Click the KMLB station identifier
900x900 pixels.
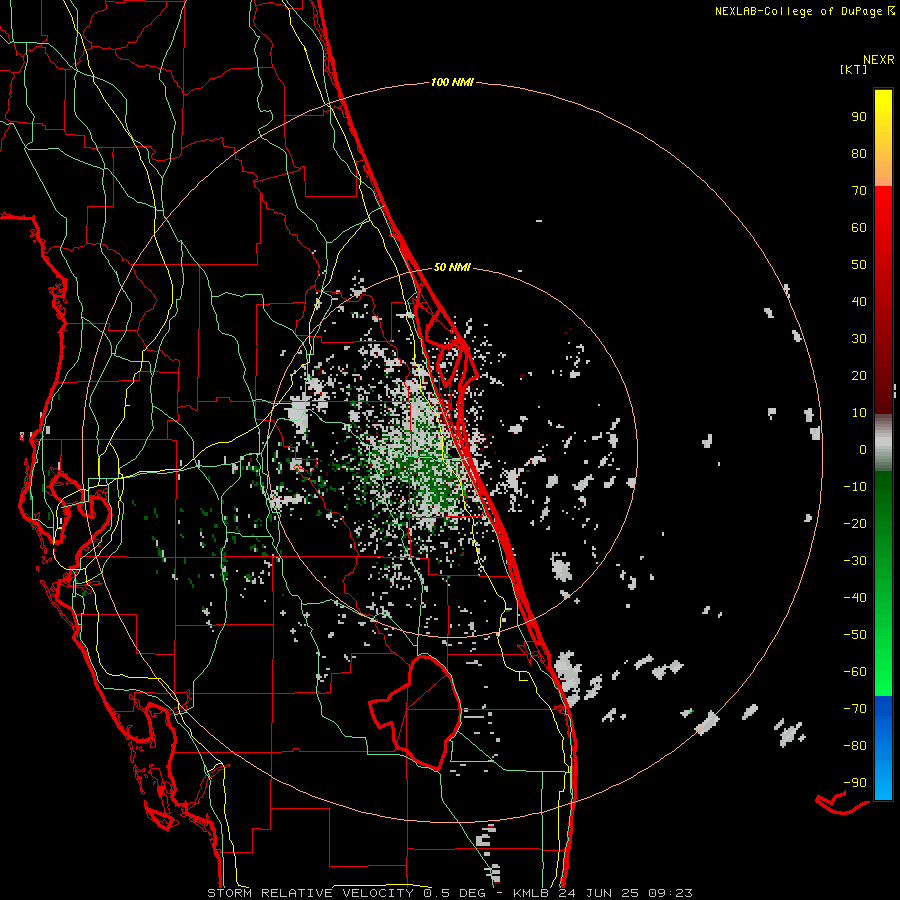531,893
